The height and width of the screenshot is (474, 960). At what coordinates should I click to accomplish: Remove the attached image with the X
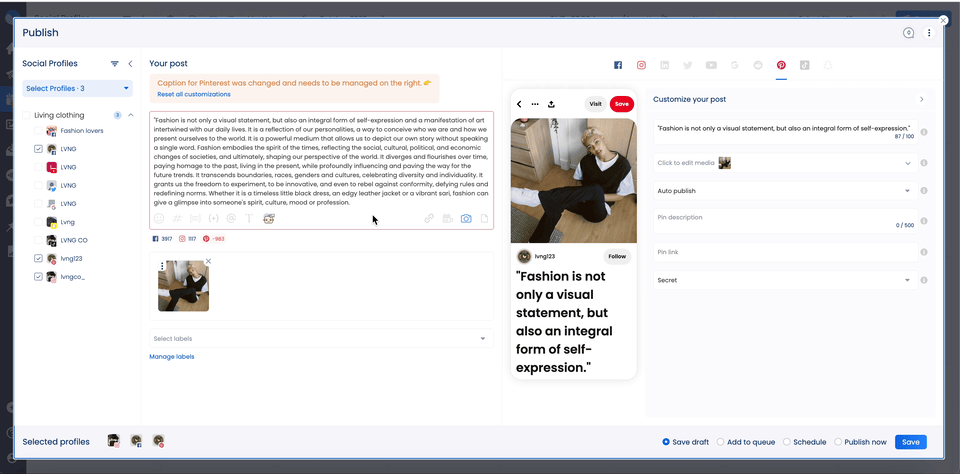[x=208, y=261]
